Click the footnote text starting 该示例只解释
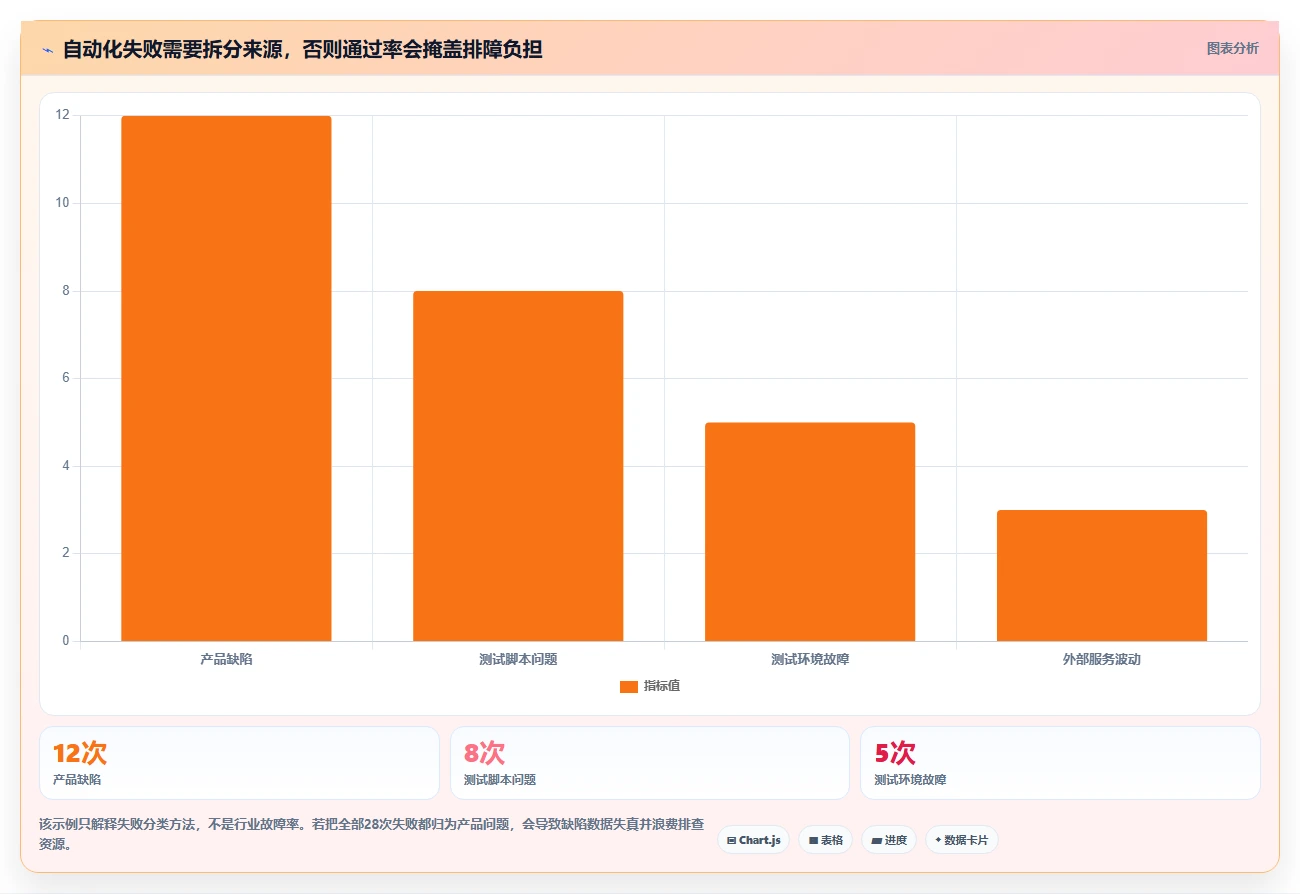Viewport: 1300px width, 894px height. tap(371, 834)
